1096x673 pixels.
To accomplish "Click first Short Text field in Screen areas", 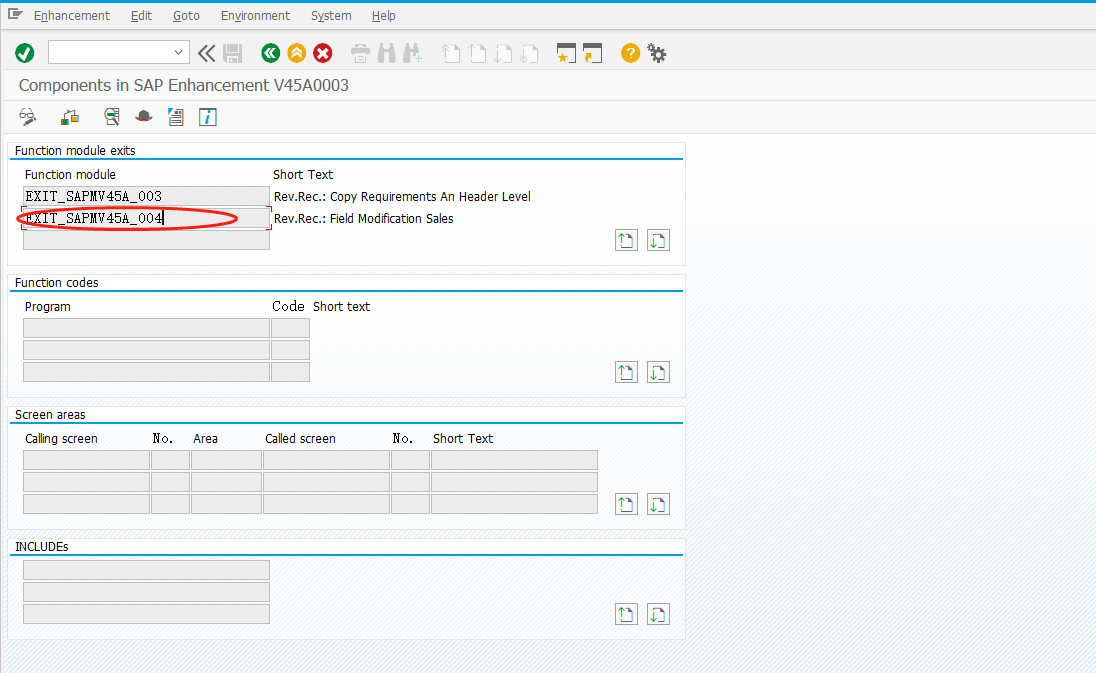I will [514, 460].
